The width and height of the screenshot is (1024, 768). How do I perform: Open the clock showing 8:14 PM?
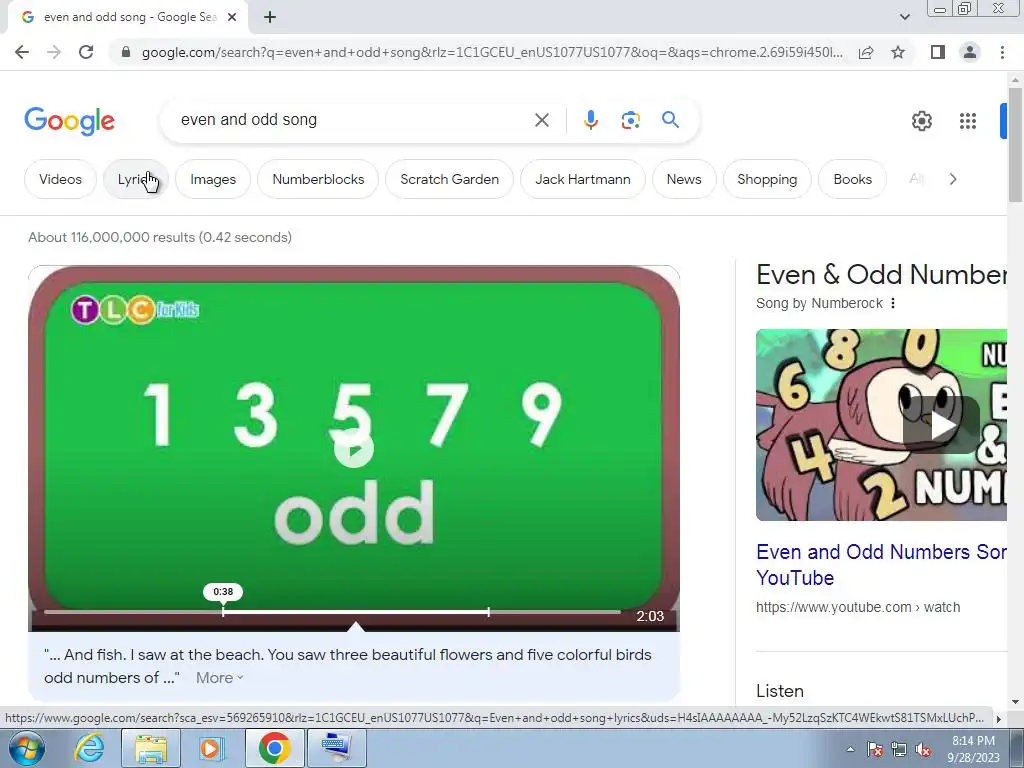coord(973,749)
